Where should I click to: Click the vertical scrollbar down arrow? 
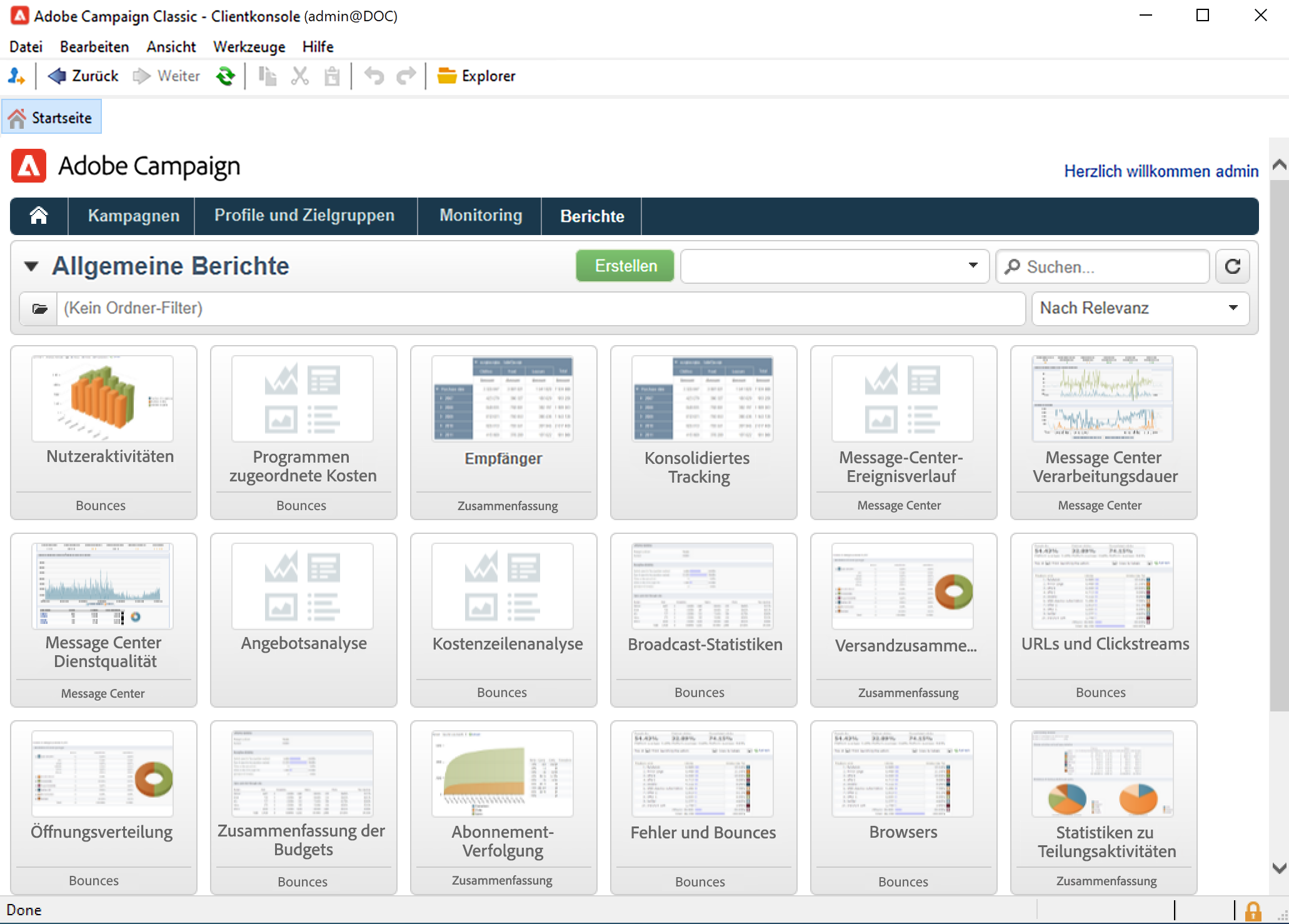tap(1279, 868)
